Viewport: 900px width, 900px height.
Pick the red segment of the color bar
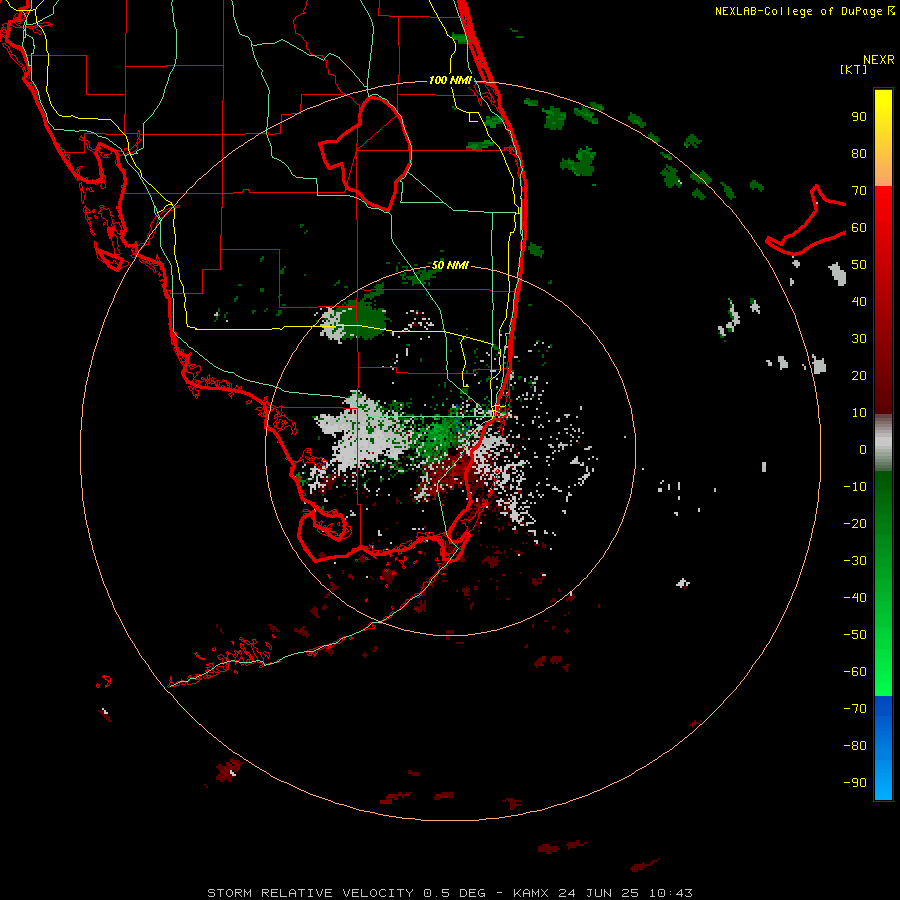(x=883, y=300)
